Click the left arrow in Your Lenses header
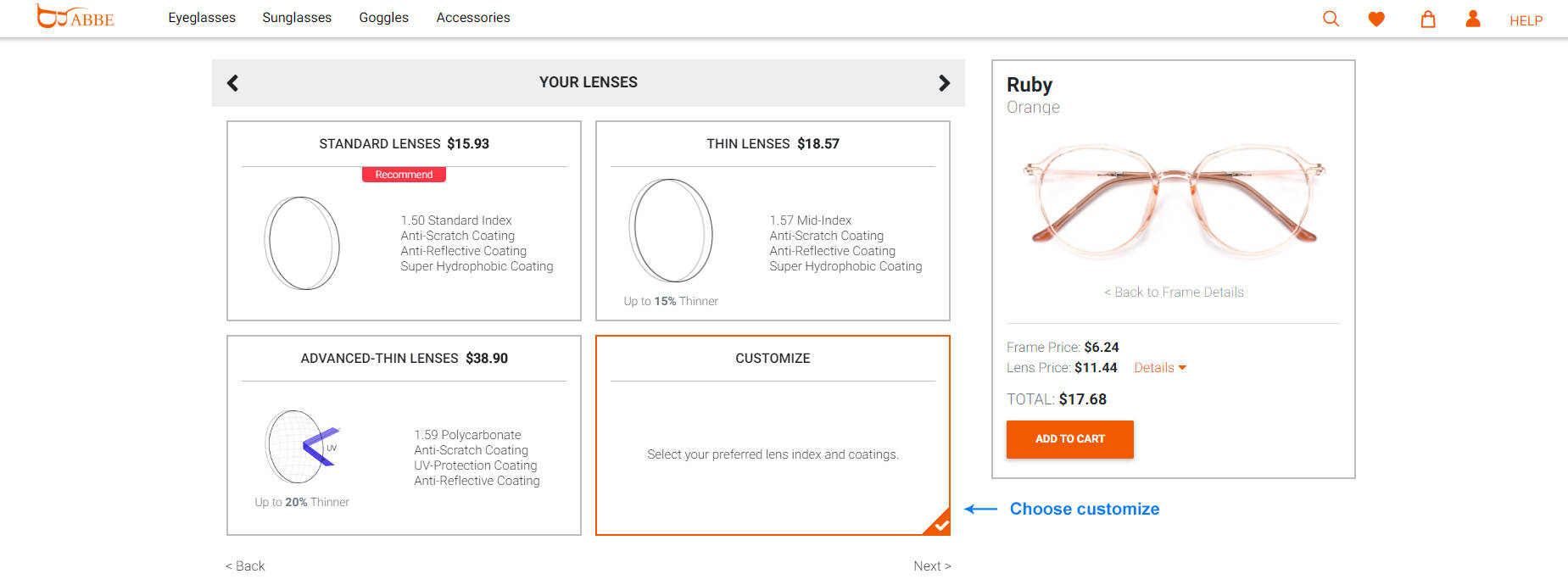1568x585 pixels. click(232, 82)
